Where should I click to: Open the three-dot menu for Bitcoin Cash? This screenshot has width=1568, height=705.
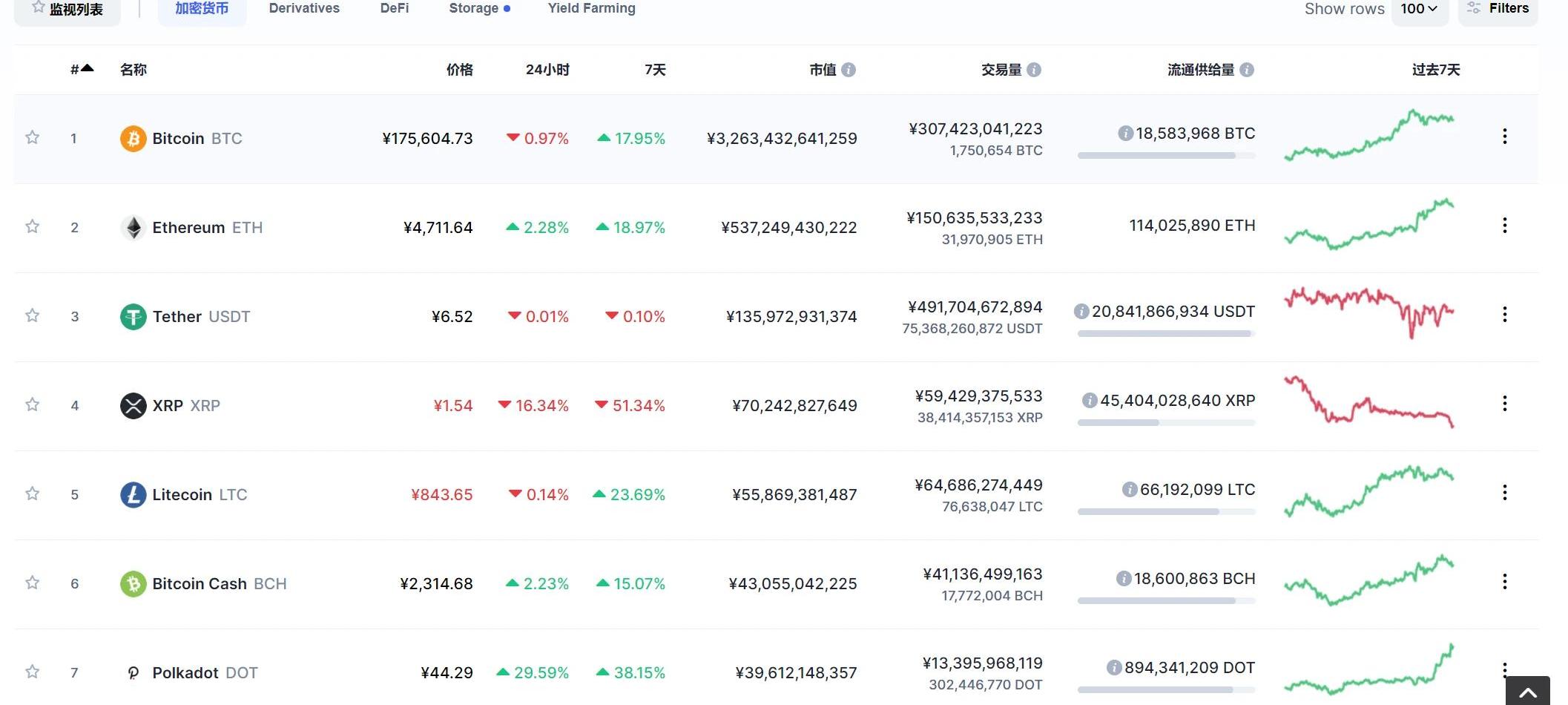pos(1505,581)
